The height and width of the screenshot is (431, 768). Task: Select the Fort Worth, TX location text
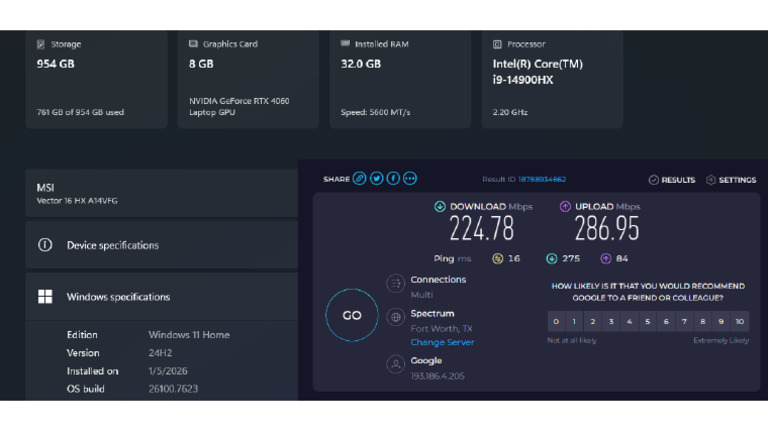[x=441, y=329]
